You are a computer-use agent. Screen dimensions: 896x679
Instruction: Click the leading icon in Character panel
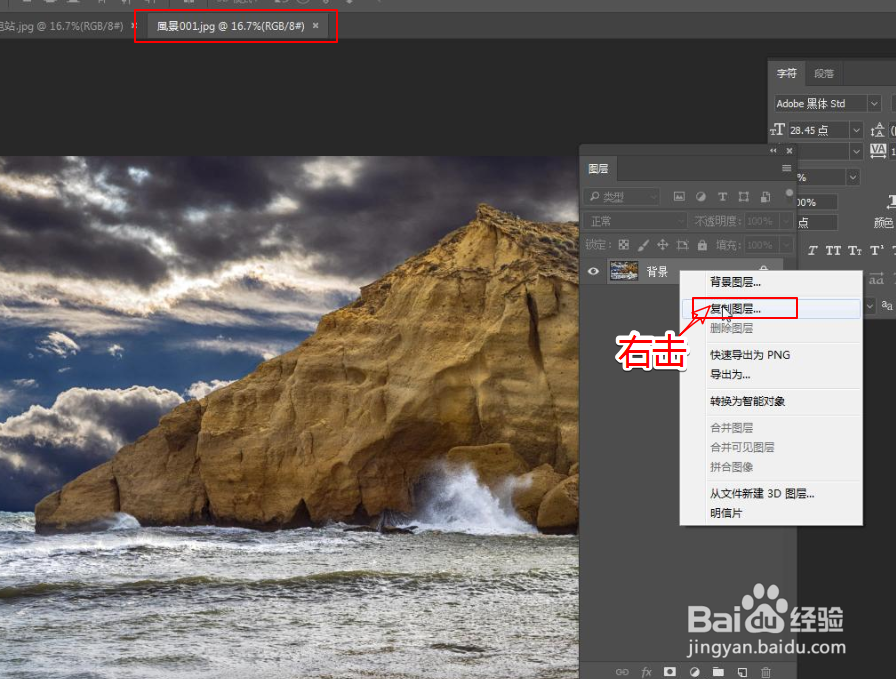pyautogui.click(x=877, y=130)
